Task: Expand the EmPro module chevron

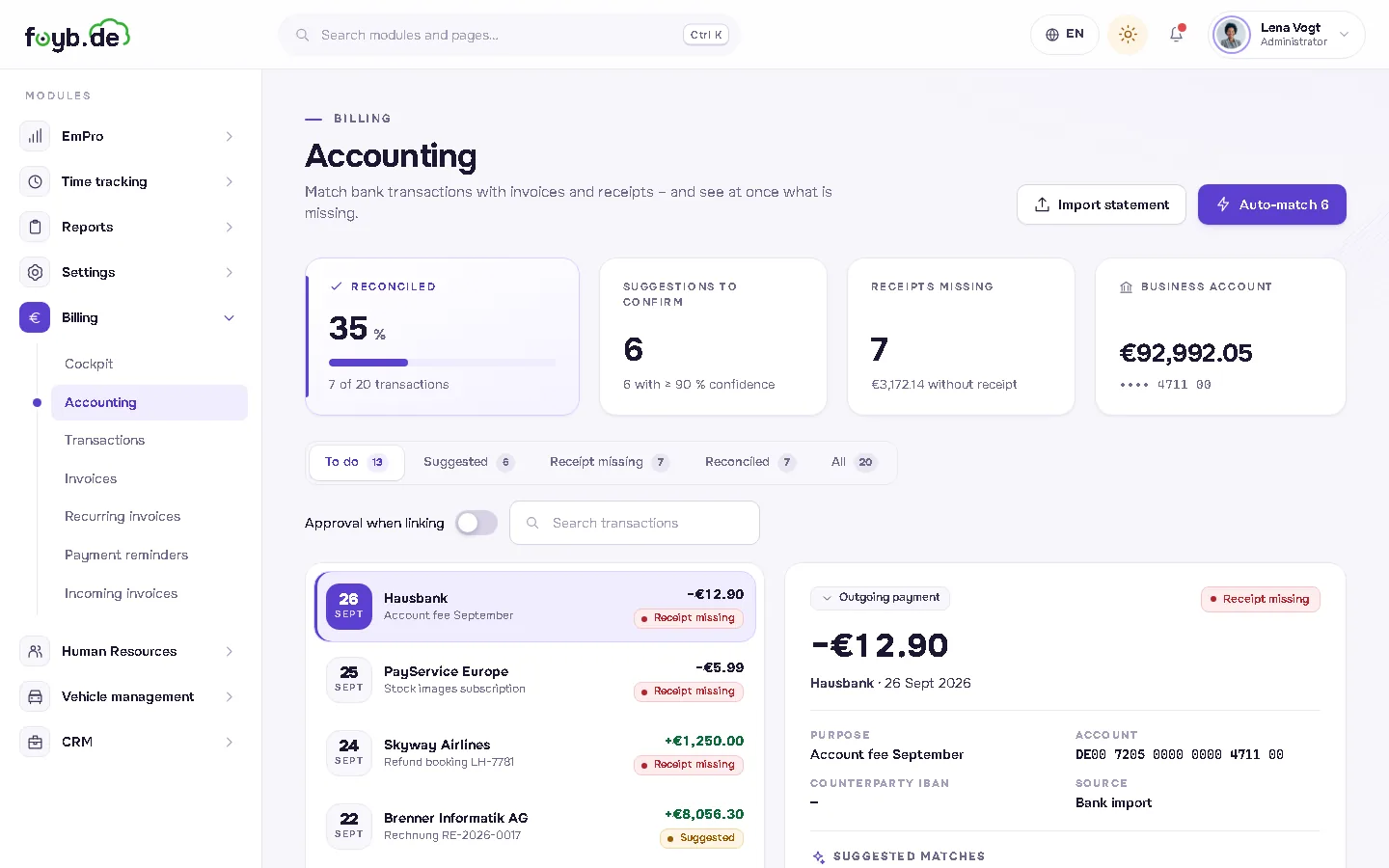Action: pos(230,136)
